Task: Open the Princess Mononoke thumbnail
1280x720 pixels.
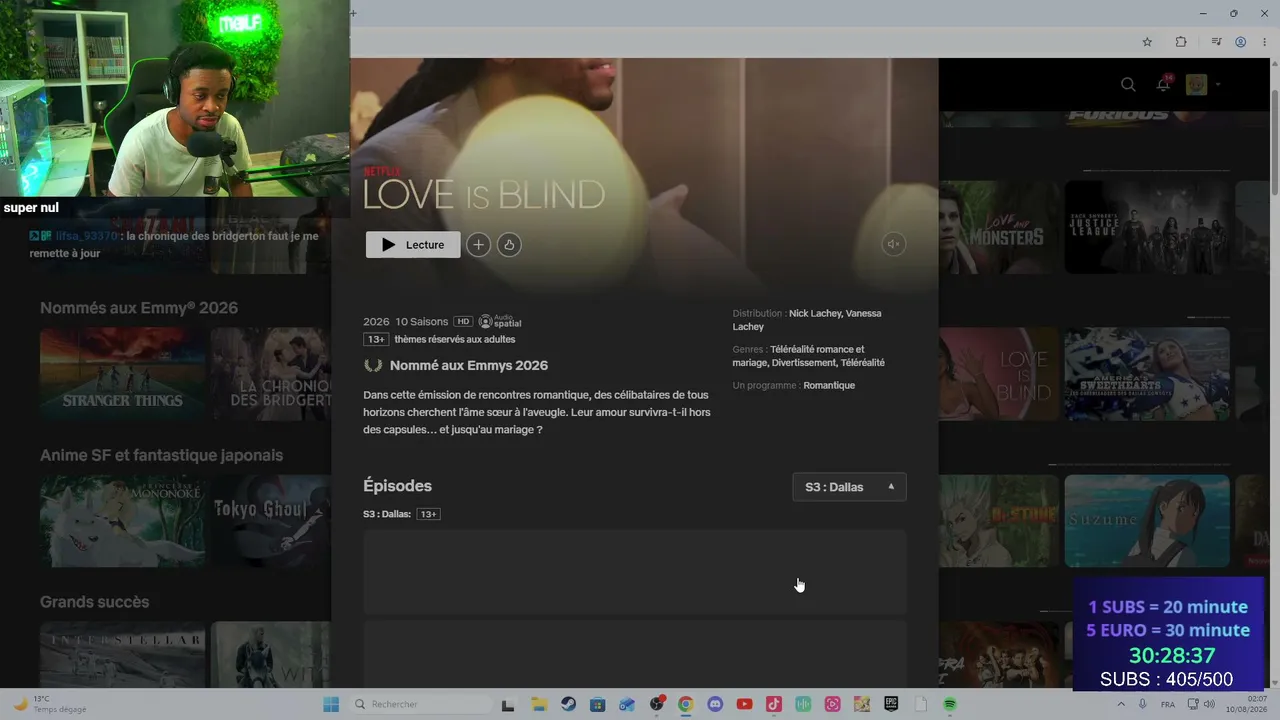Action: [122, 521]
